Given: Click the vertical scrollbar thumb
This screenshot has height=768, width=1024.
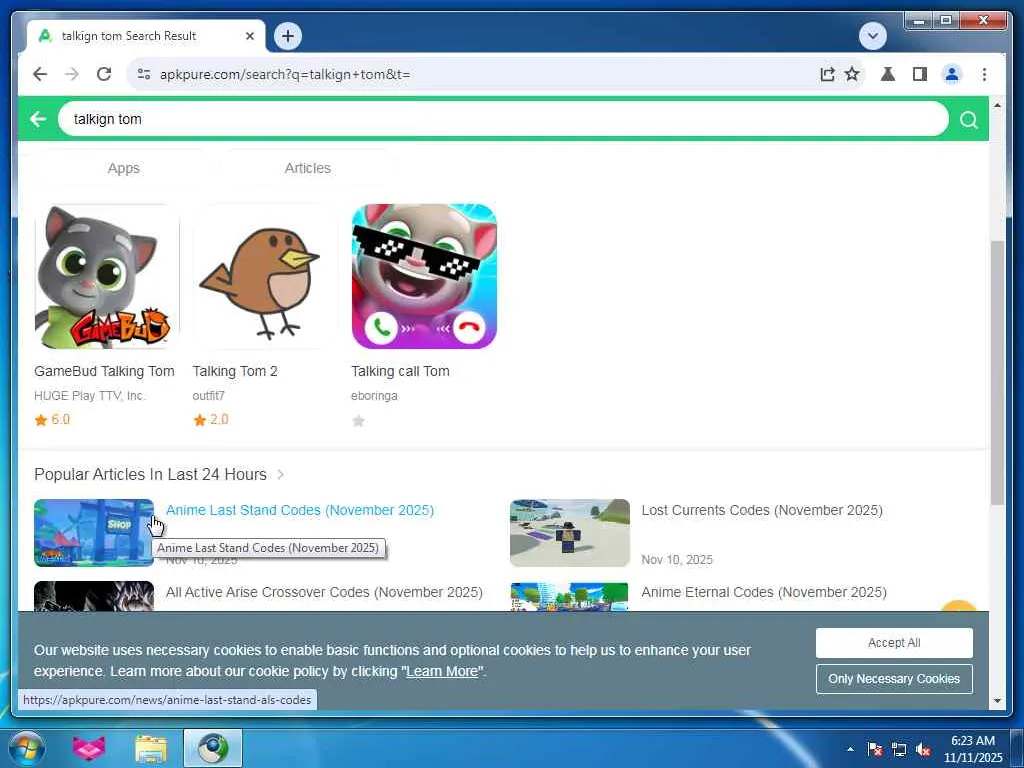Looking at the screenshot, I should click(x=997, y=372).
